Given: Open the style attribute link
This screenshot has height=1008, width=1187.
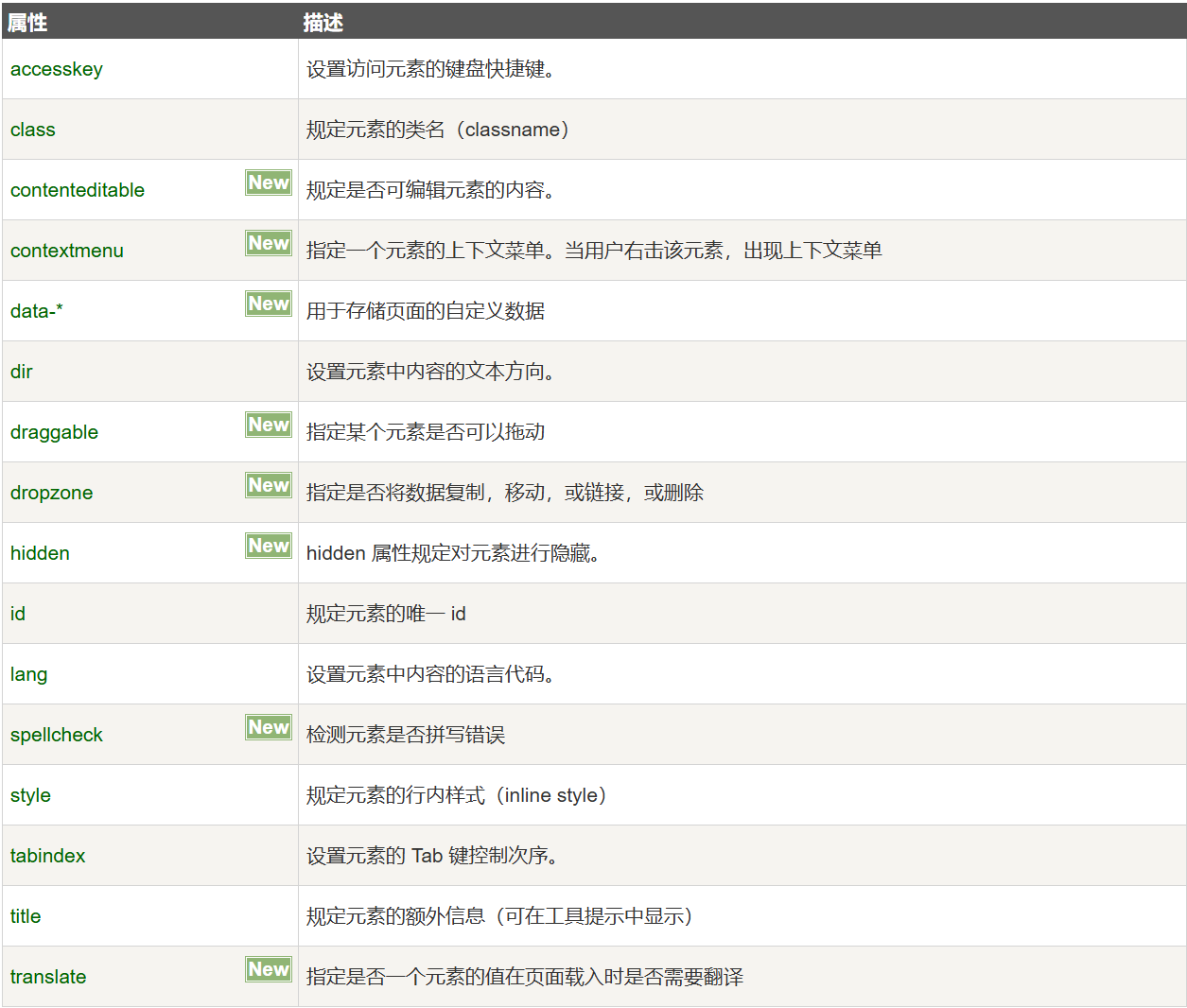Looking at the screenshot, I should (x=31, y=795).
